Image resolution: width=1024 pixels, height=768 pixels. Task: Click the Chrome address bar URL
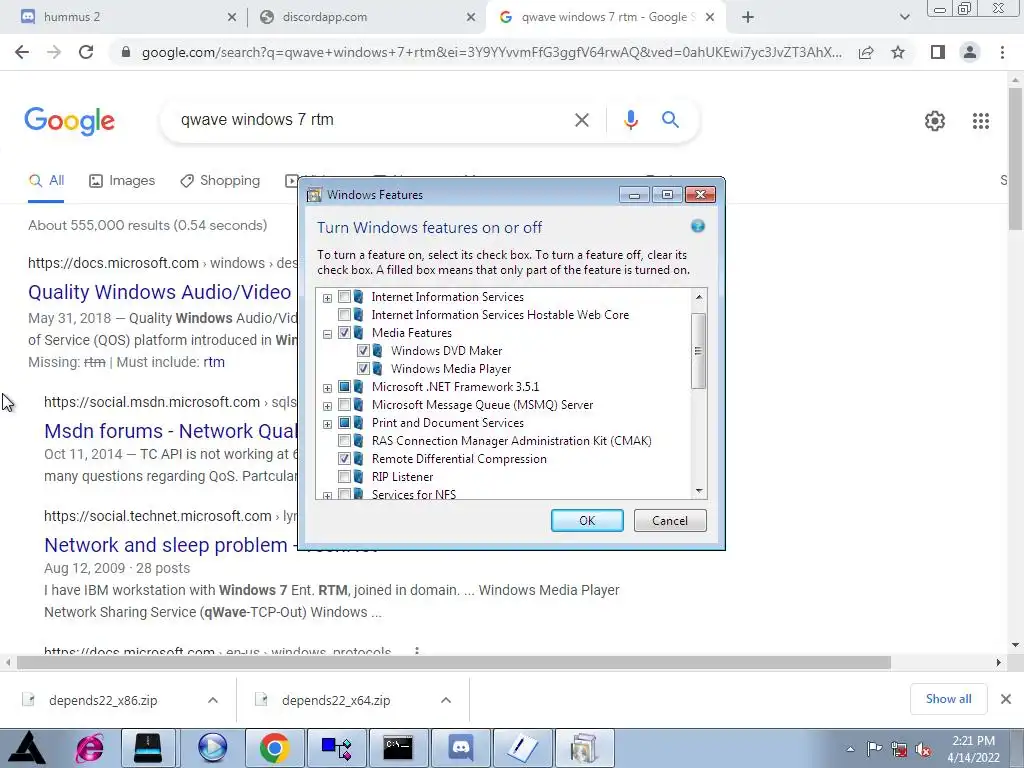tap(491, 52)
